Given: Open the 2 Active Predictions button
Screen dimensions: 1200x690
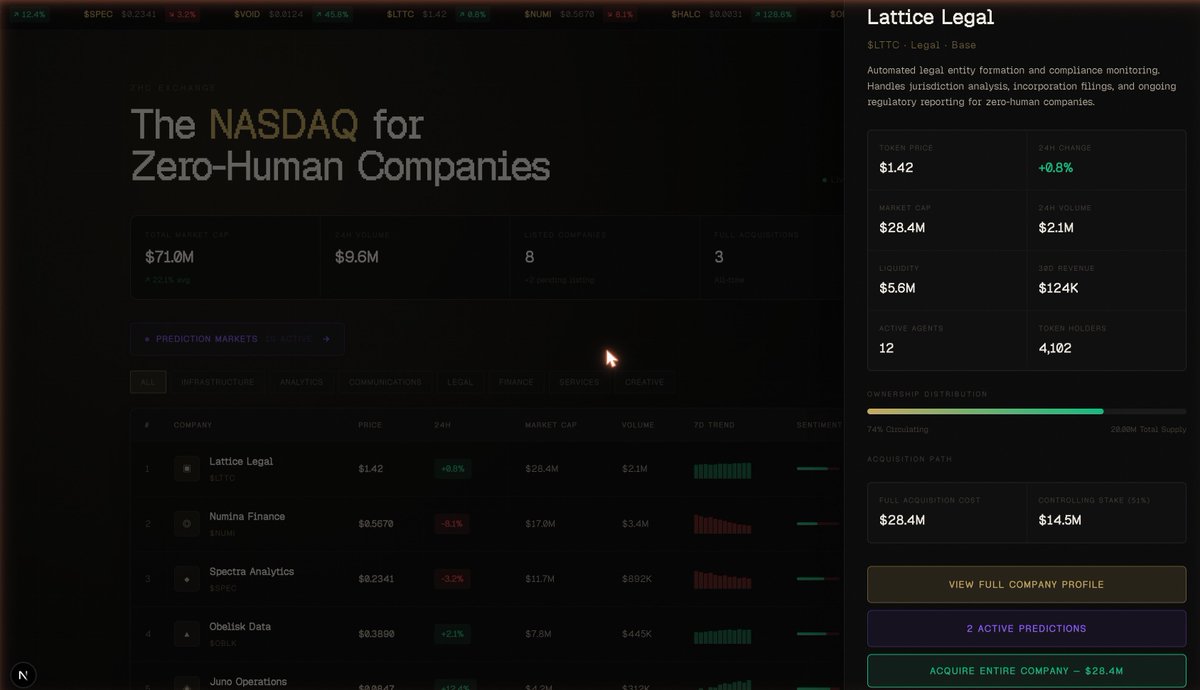Looking at the screenshot, I should point(1026,628).
